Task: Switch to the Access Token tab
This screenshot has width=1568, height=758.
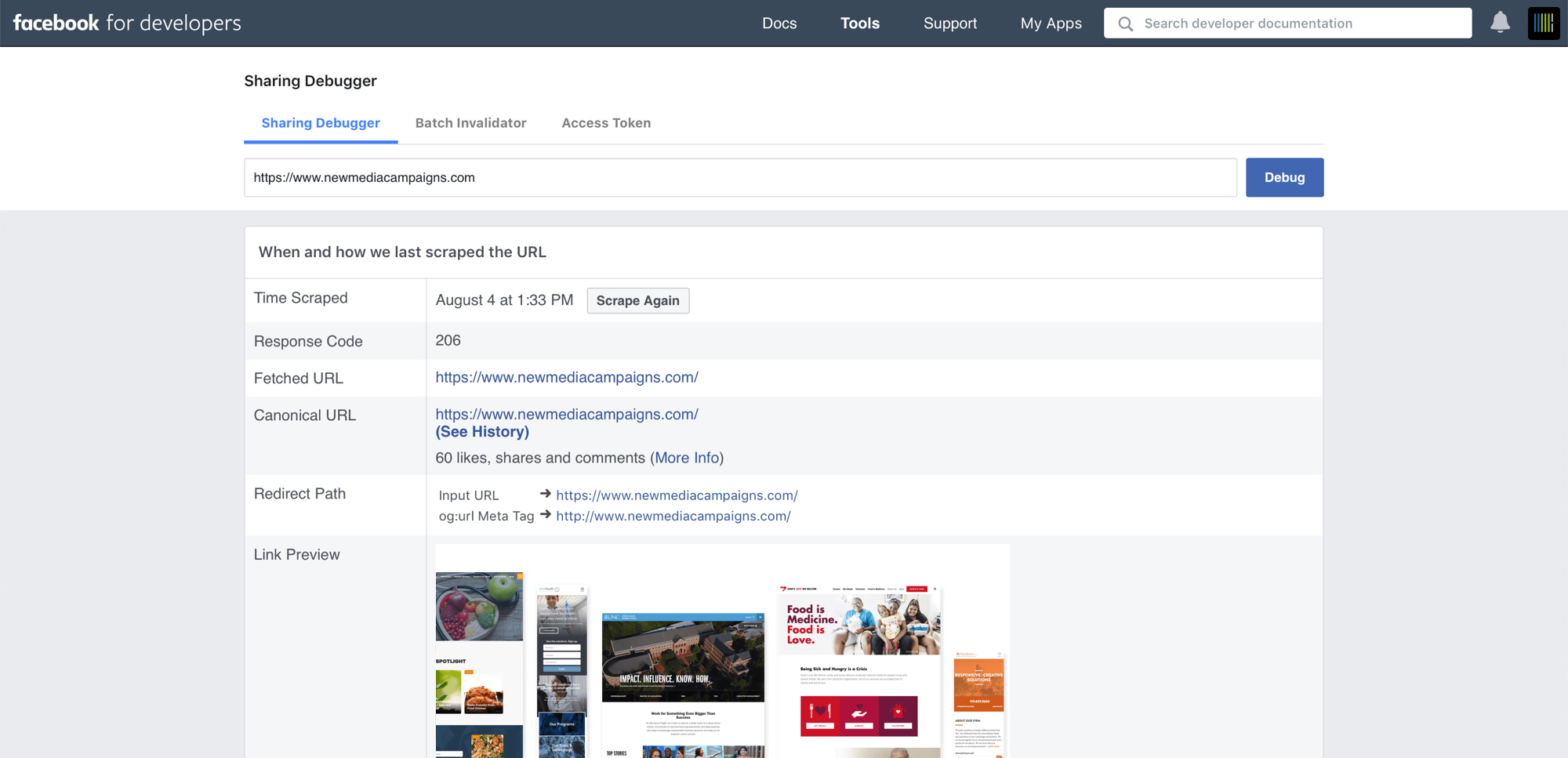Action: [x=606, y=123]
